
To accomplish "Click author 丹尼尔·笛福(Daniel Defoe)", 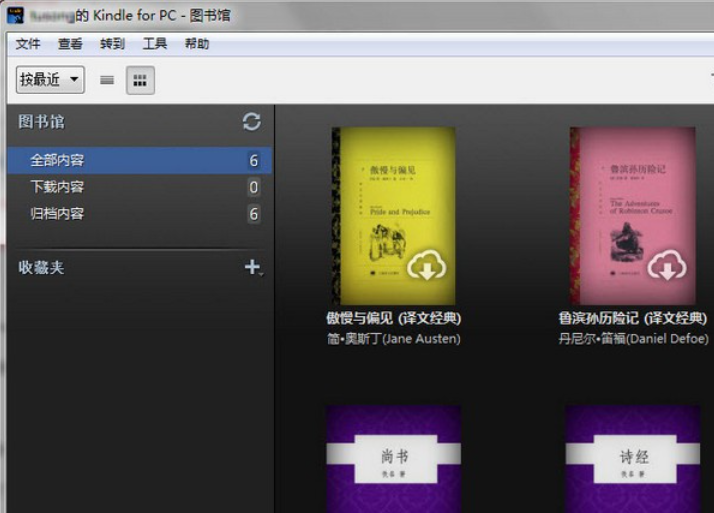I will (633, 339).
